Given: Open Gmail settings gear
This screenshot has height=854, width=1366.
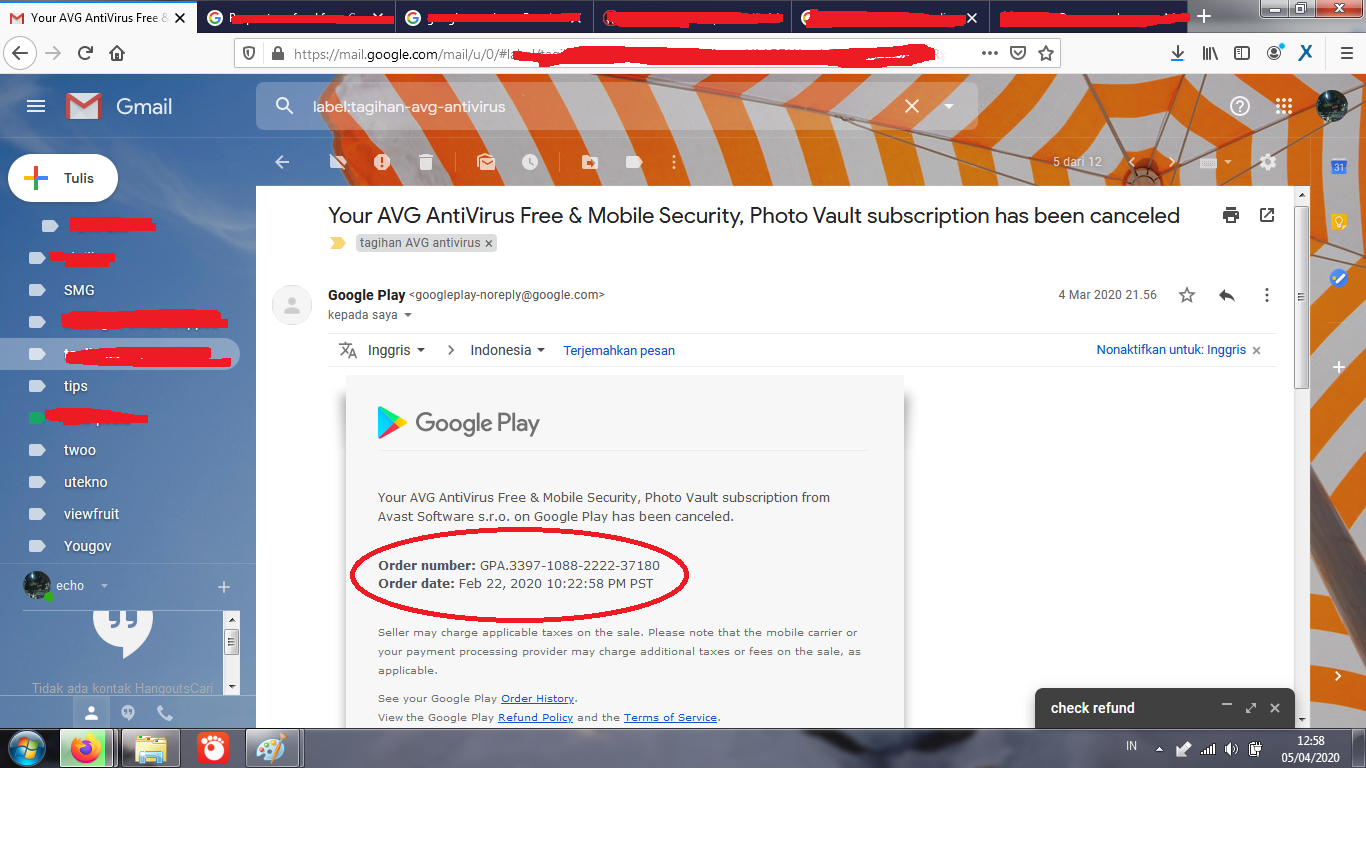Looking at the screenshot, I should point(1268,162).
